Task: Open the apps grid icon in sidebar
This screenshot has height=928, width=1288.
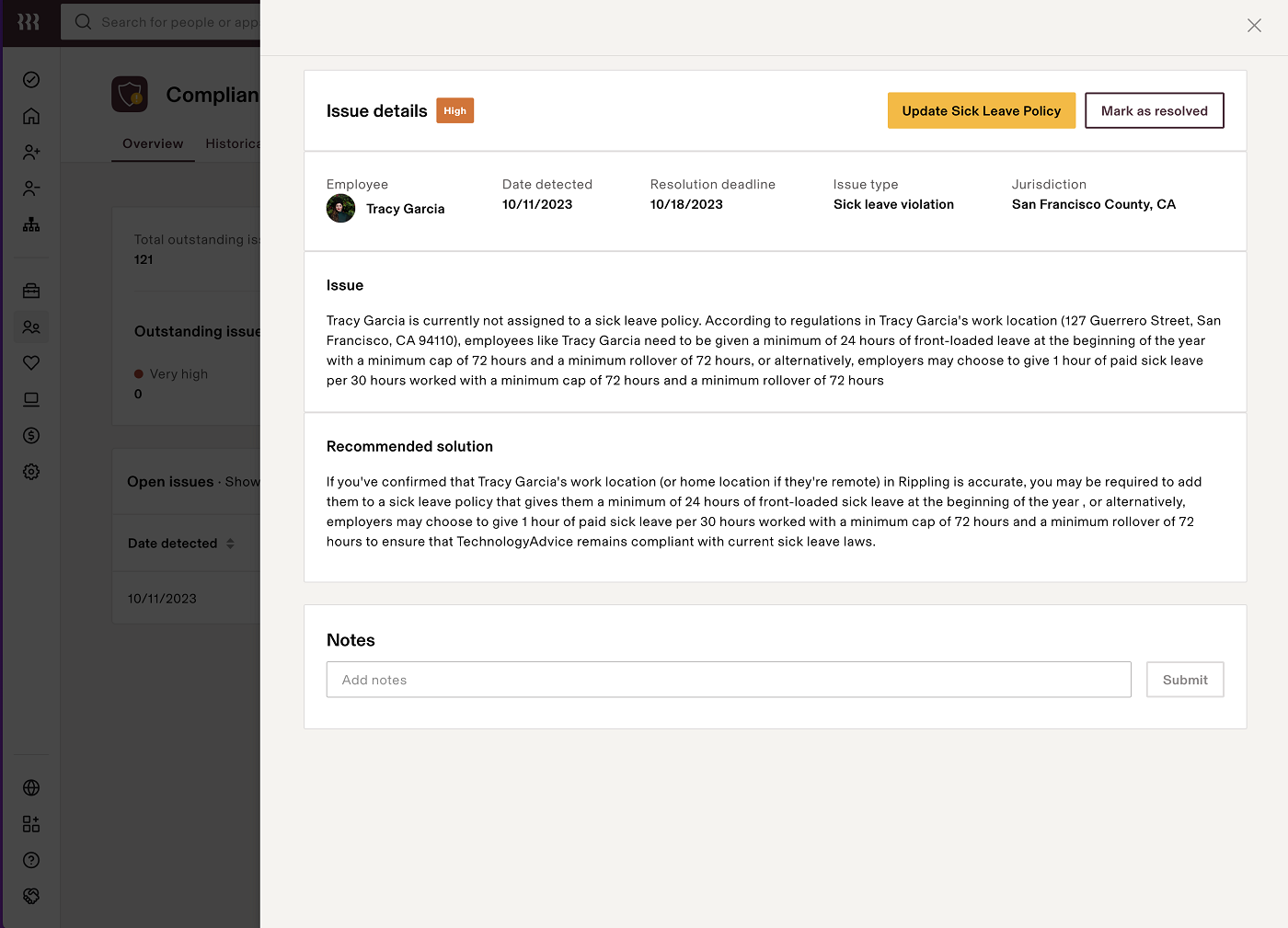Action: coord(31,824)
